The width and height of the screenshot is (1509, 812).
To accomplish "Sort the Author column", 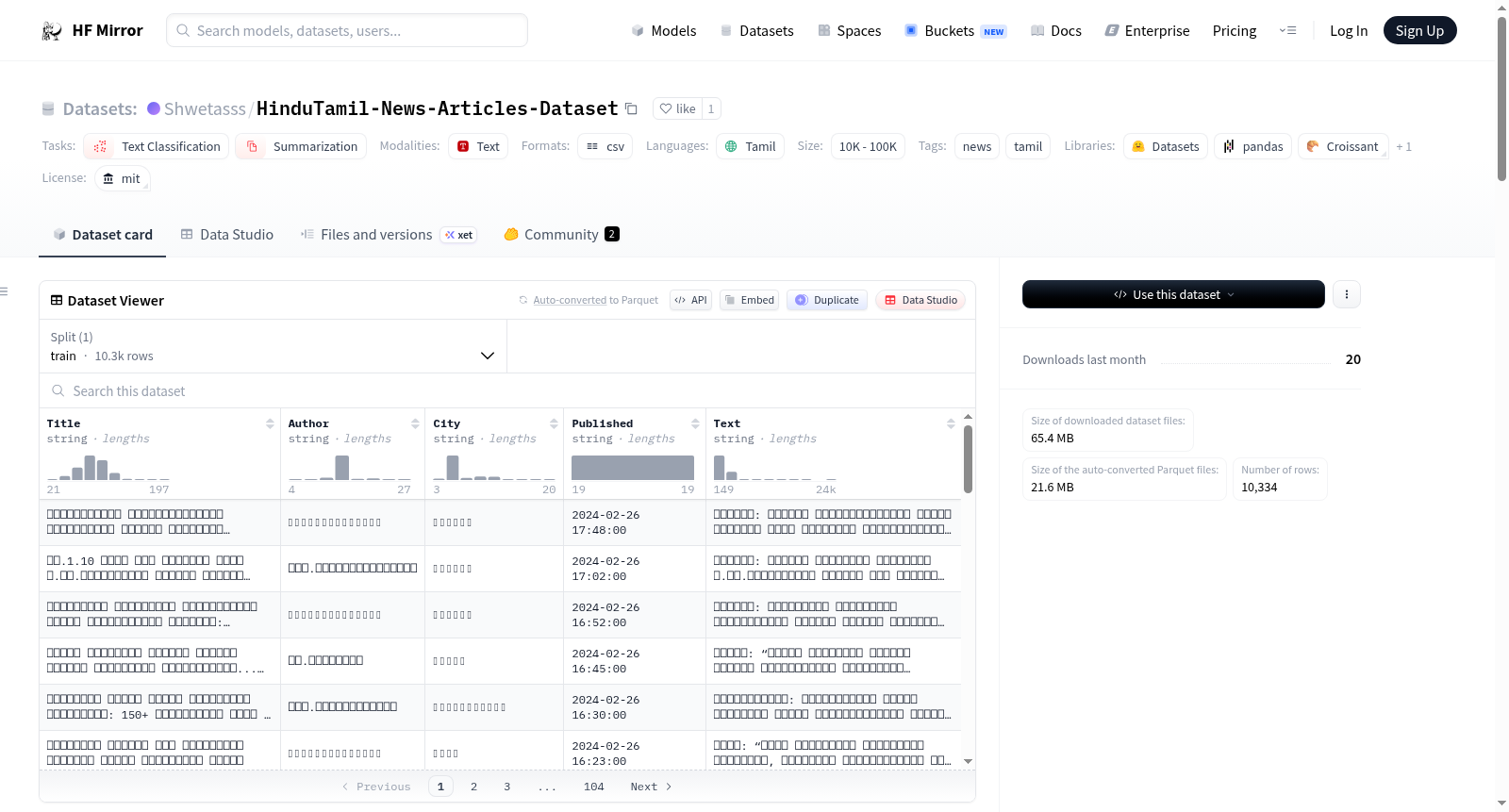I will tap(415, 423).
